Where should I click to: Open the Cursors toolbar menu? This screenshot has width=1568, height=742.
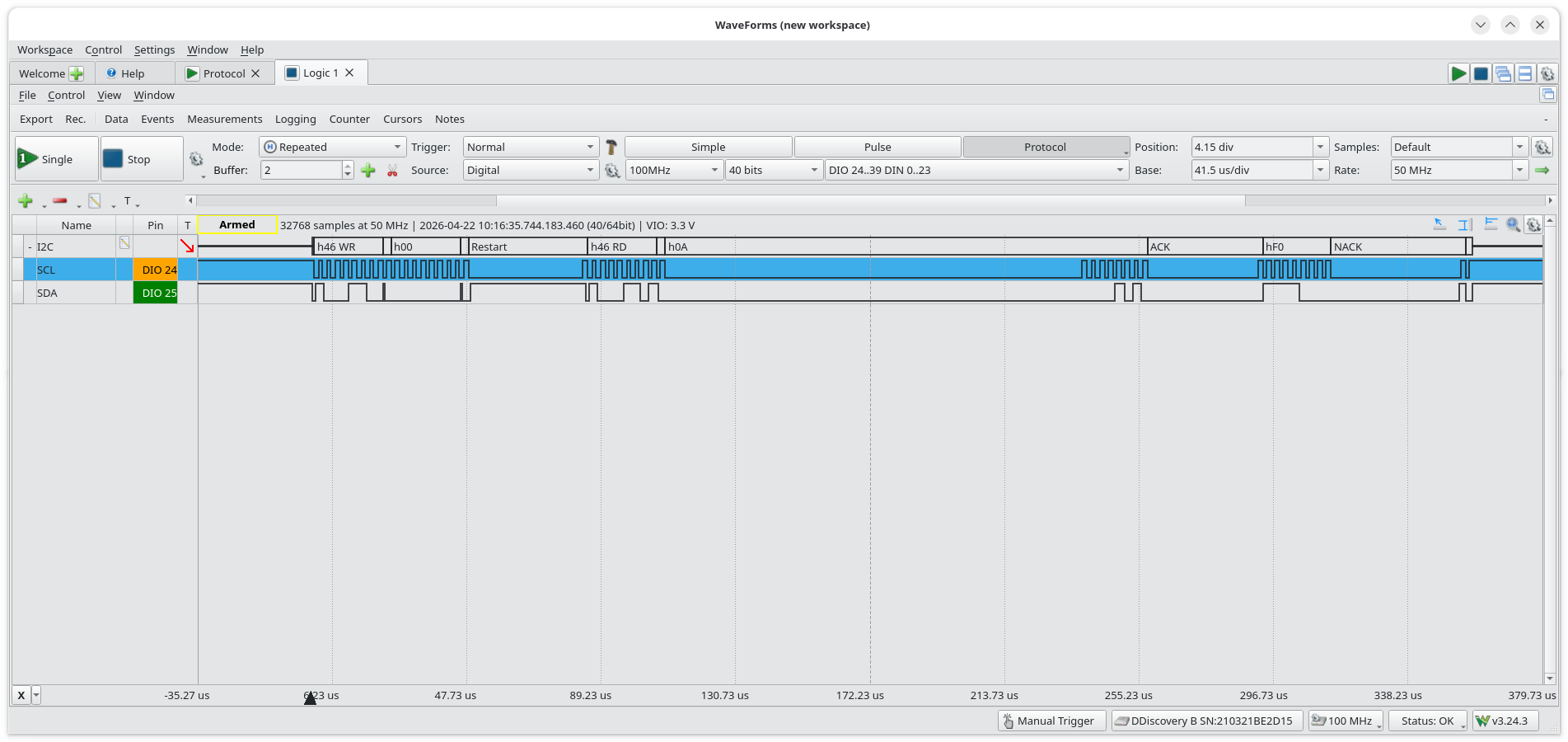point(402,119)
